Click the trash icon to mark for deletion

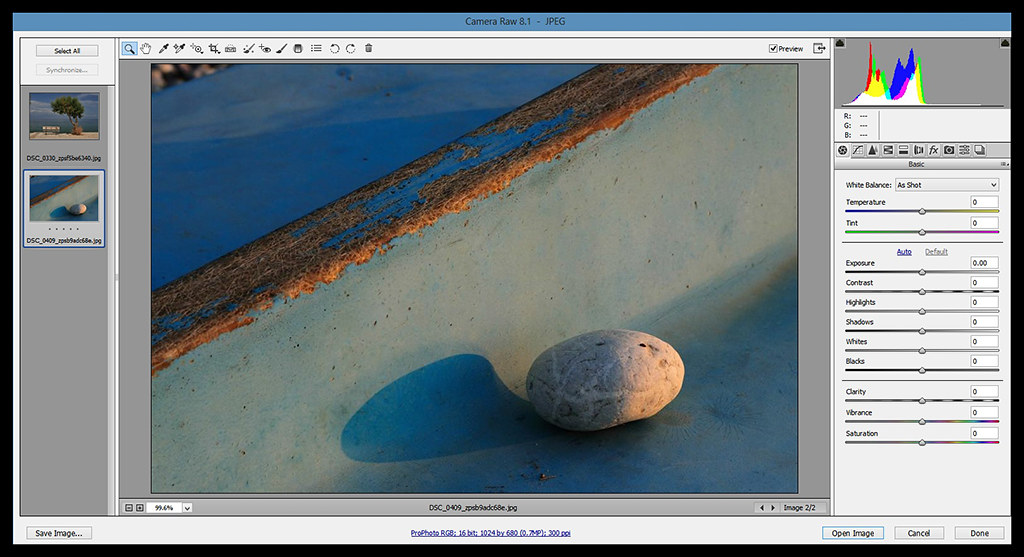[368, 48]
